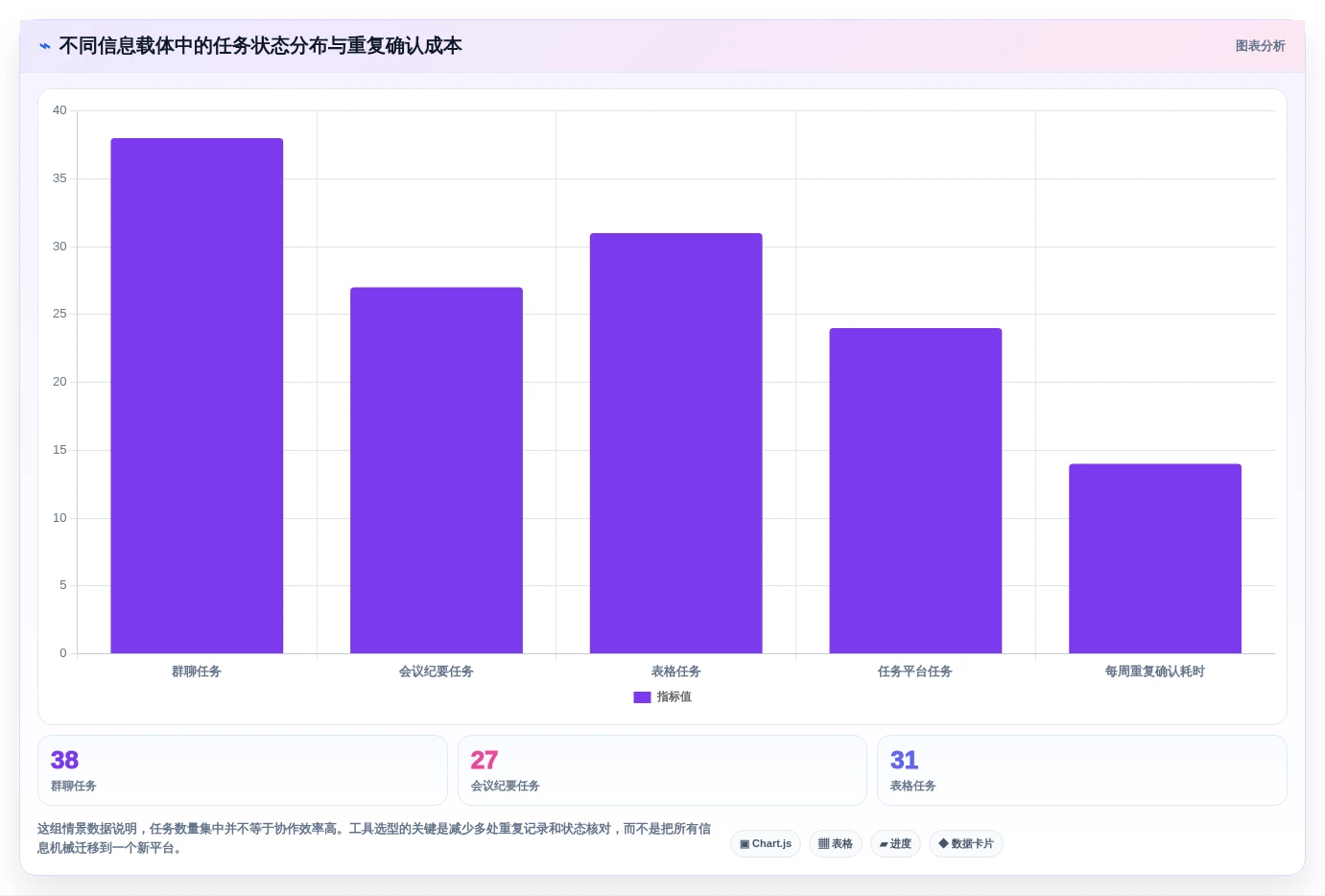
Task: Click the Chart.js tag chip
Action: click(x=766, y=844)
